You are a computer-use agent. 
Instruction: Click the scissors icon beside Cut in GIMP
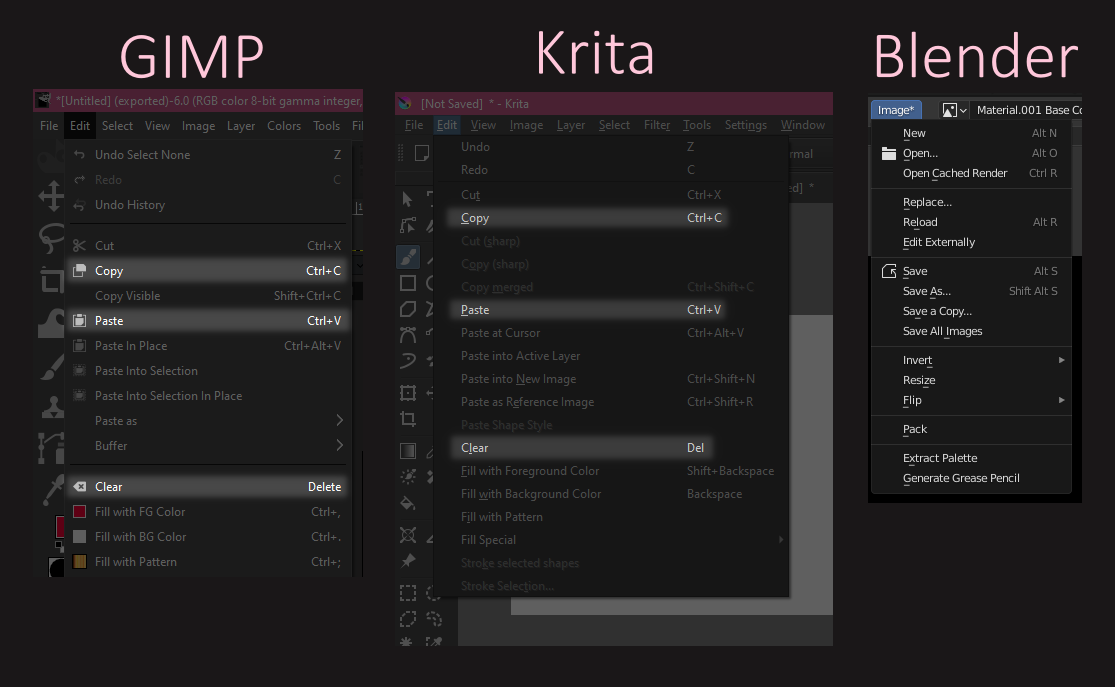tap(80, 245)
